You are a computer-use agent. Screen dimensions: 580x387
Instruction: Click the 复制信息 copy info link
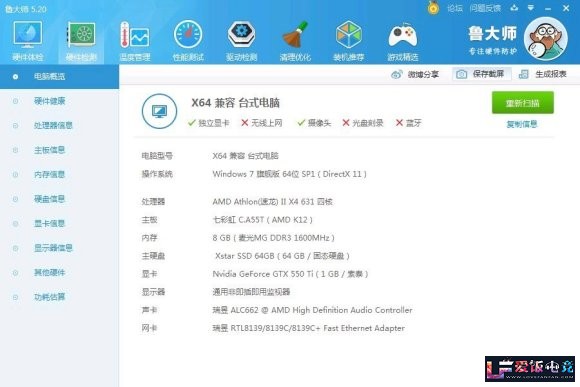point(522,124)
